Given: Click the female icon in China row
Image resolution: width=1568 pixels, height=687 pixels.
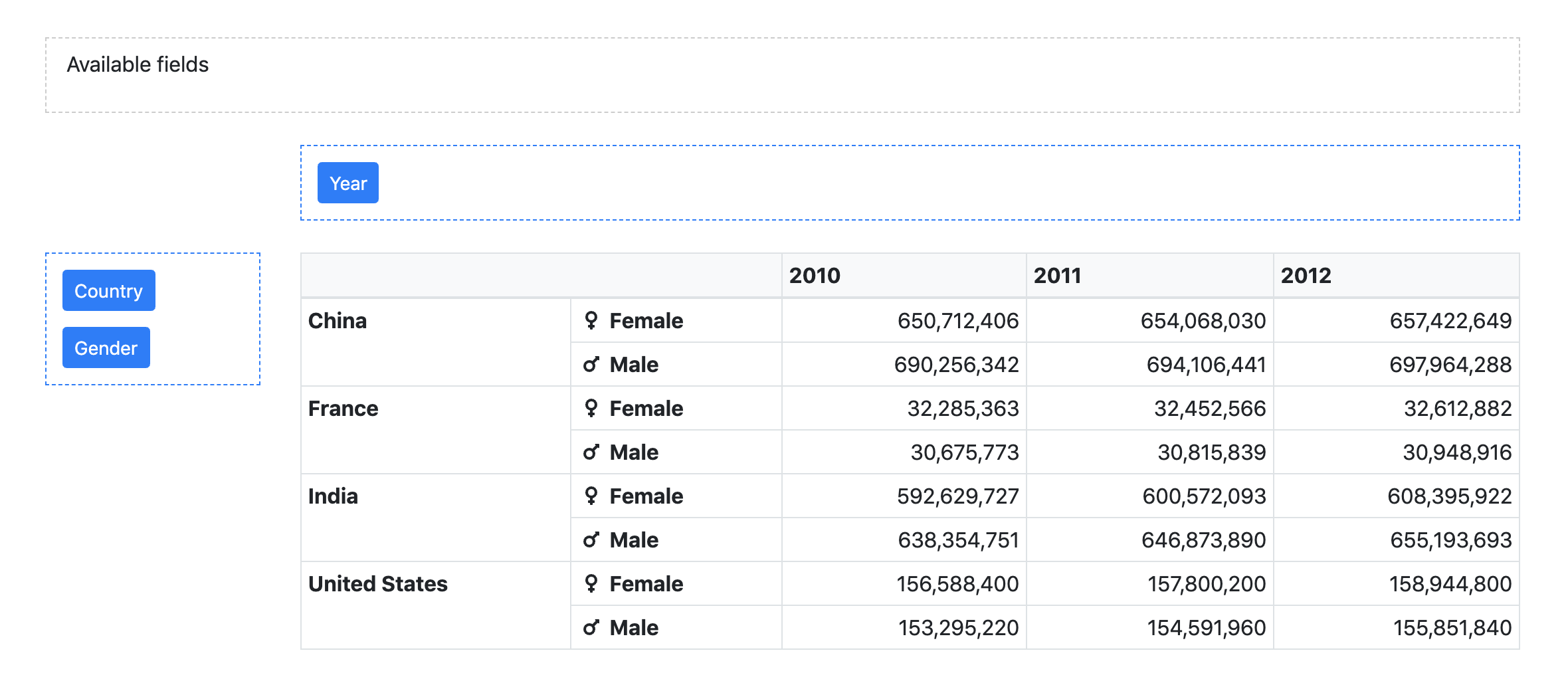Looking at the screenshot, I should [x=591, y=321].
